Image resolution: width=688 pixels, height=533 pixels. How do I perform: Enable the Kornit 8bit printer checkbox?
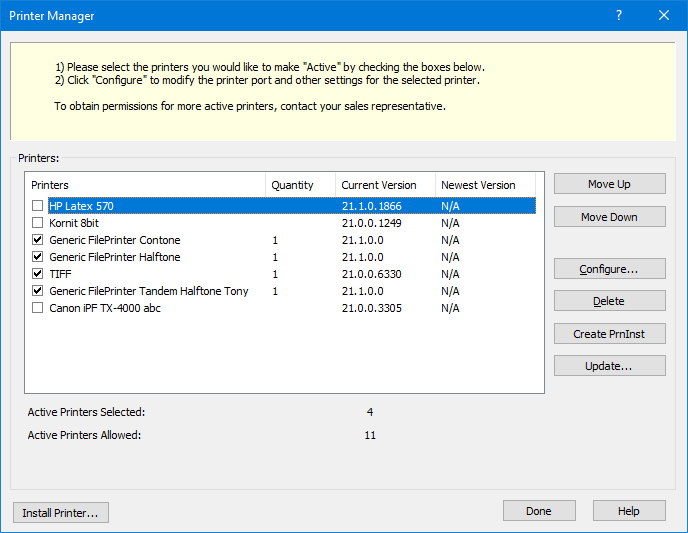click(x=38, y=223)
